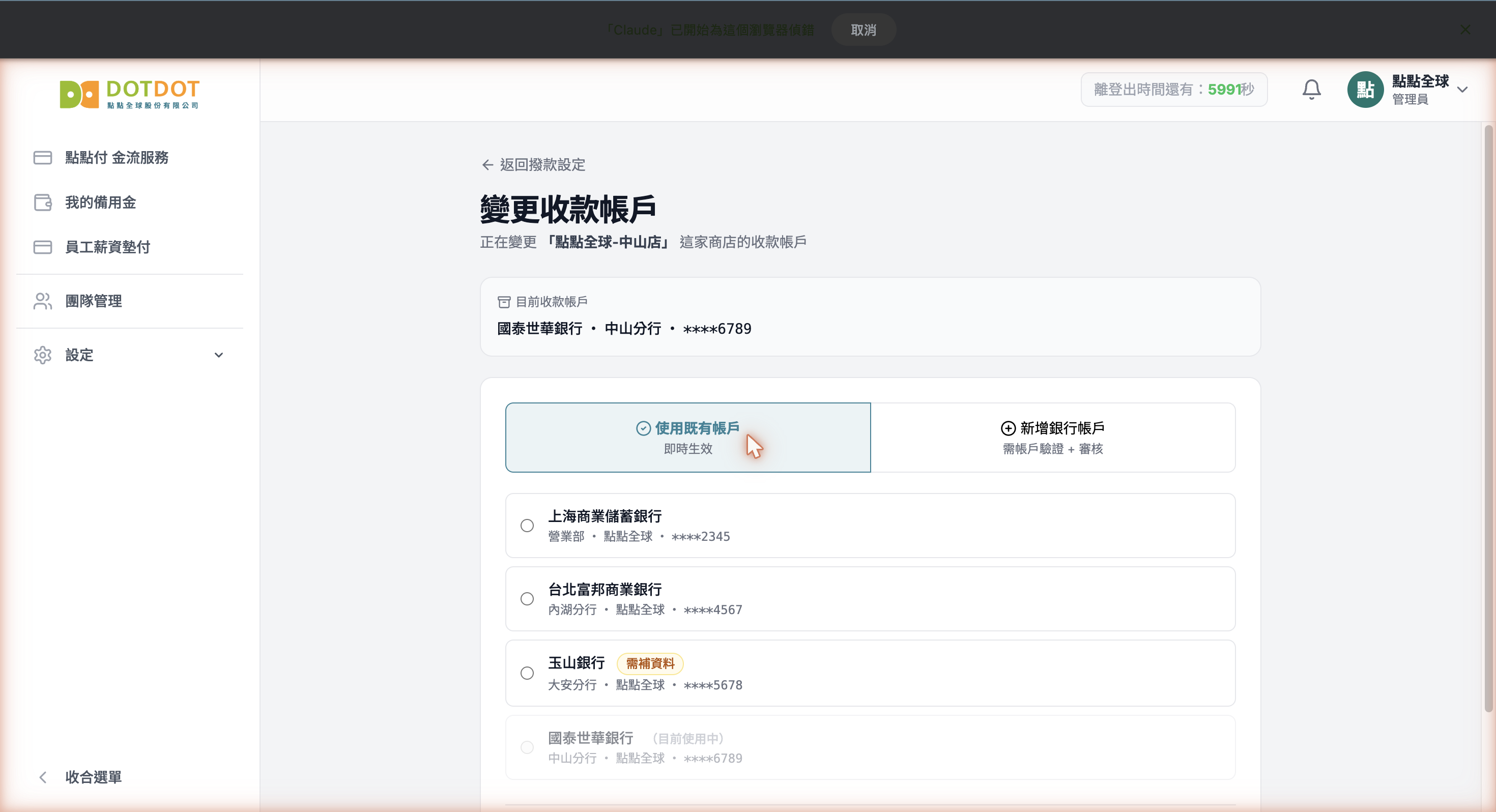Click the 內湖分行 ・ 點點全球 ・ ****4567 details
The width and height of the screenshot is (1496, 812).
(645, 610)
